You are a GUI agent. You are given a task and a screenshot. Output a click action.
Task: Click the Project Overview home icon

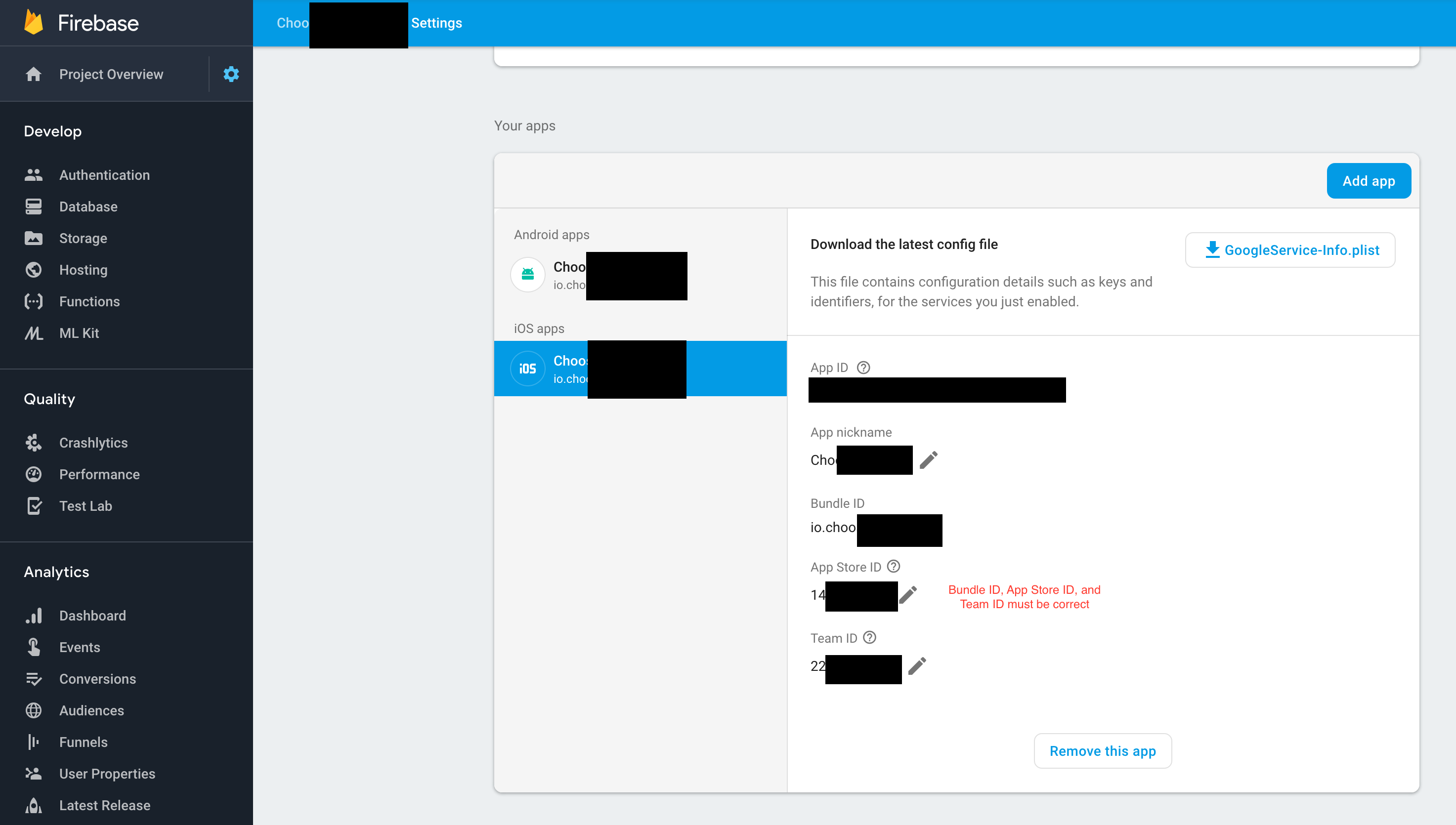(x=34, y=74)
